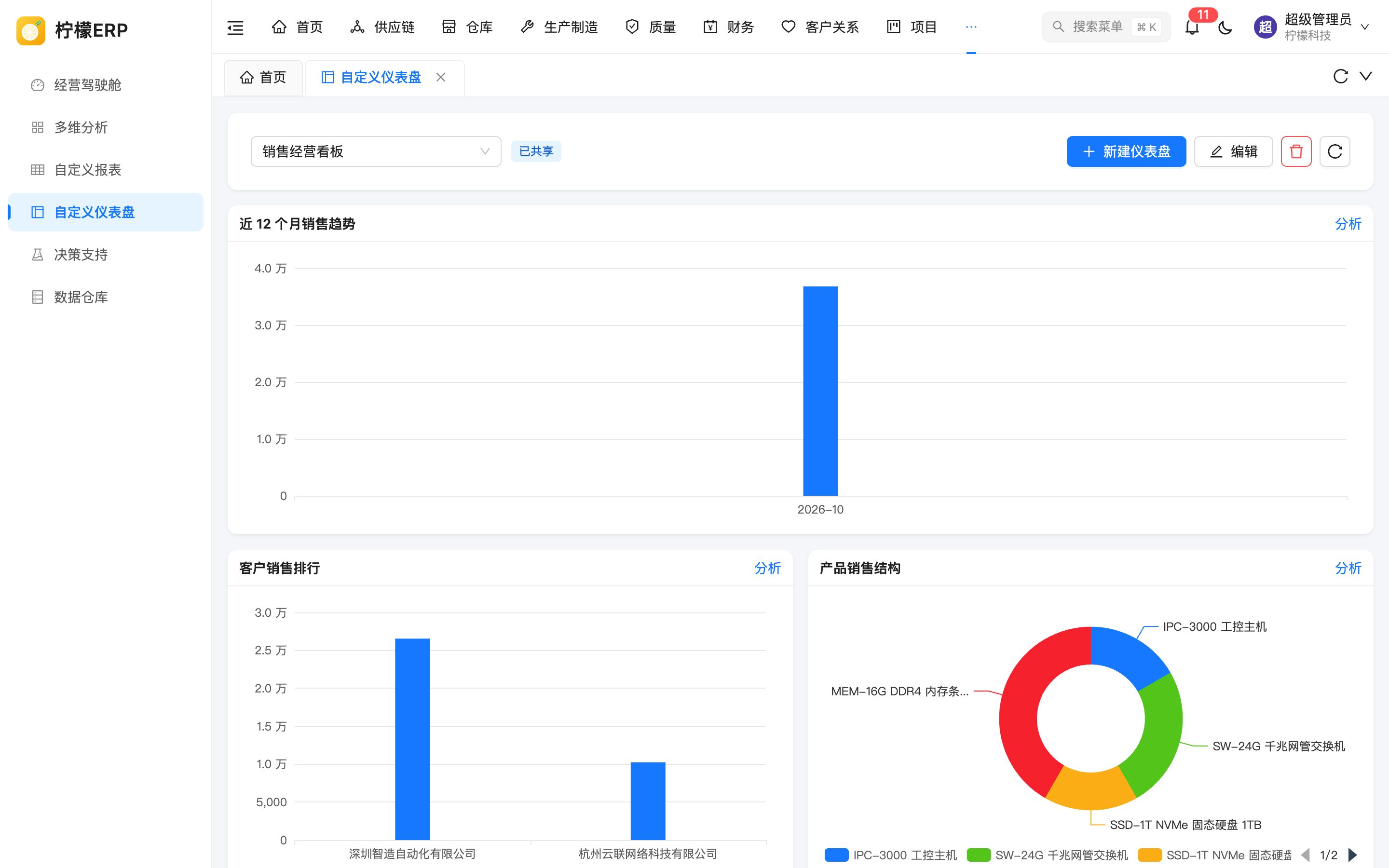
Task: Go to 自定义报表 in the sidebar
Action: tap(106, 170)
